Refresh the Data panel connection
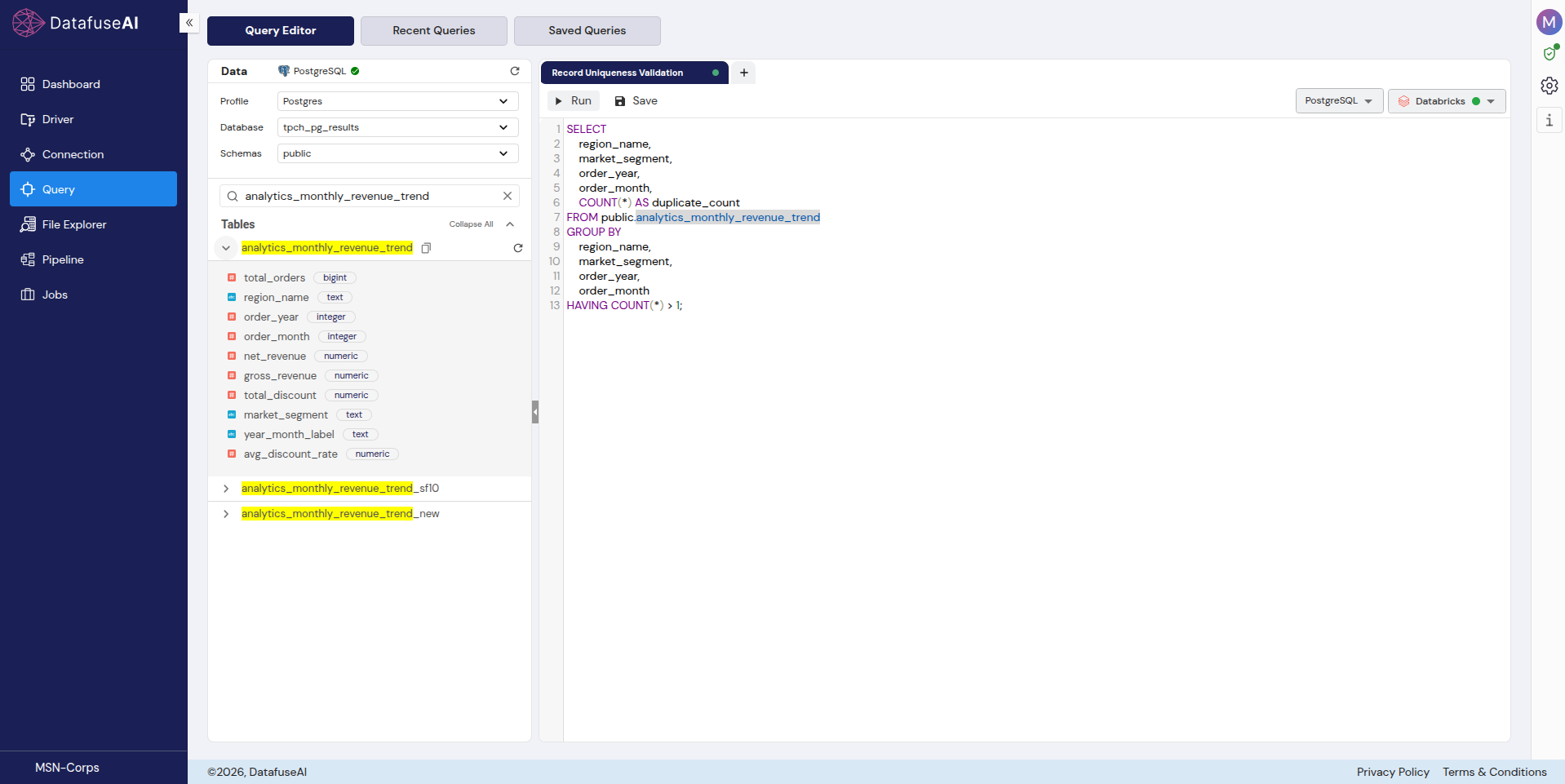 [515, 71]
